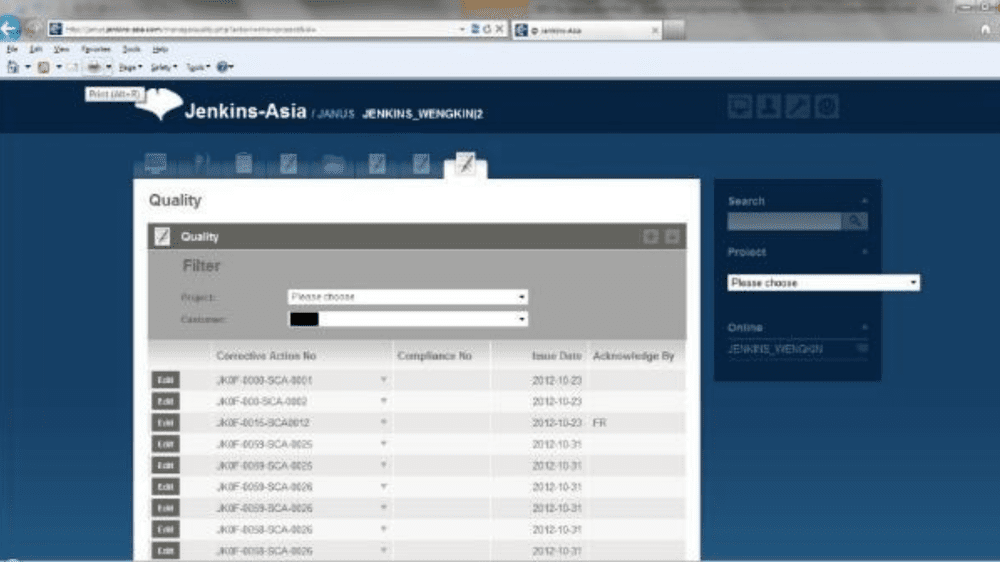Maximize the Quality panel with header icon
Image resolution: width=1000 pixels, height=562 pixels.
[x=651, y=237]
